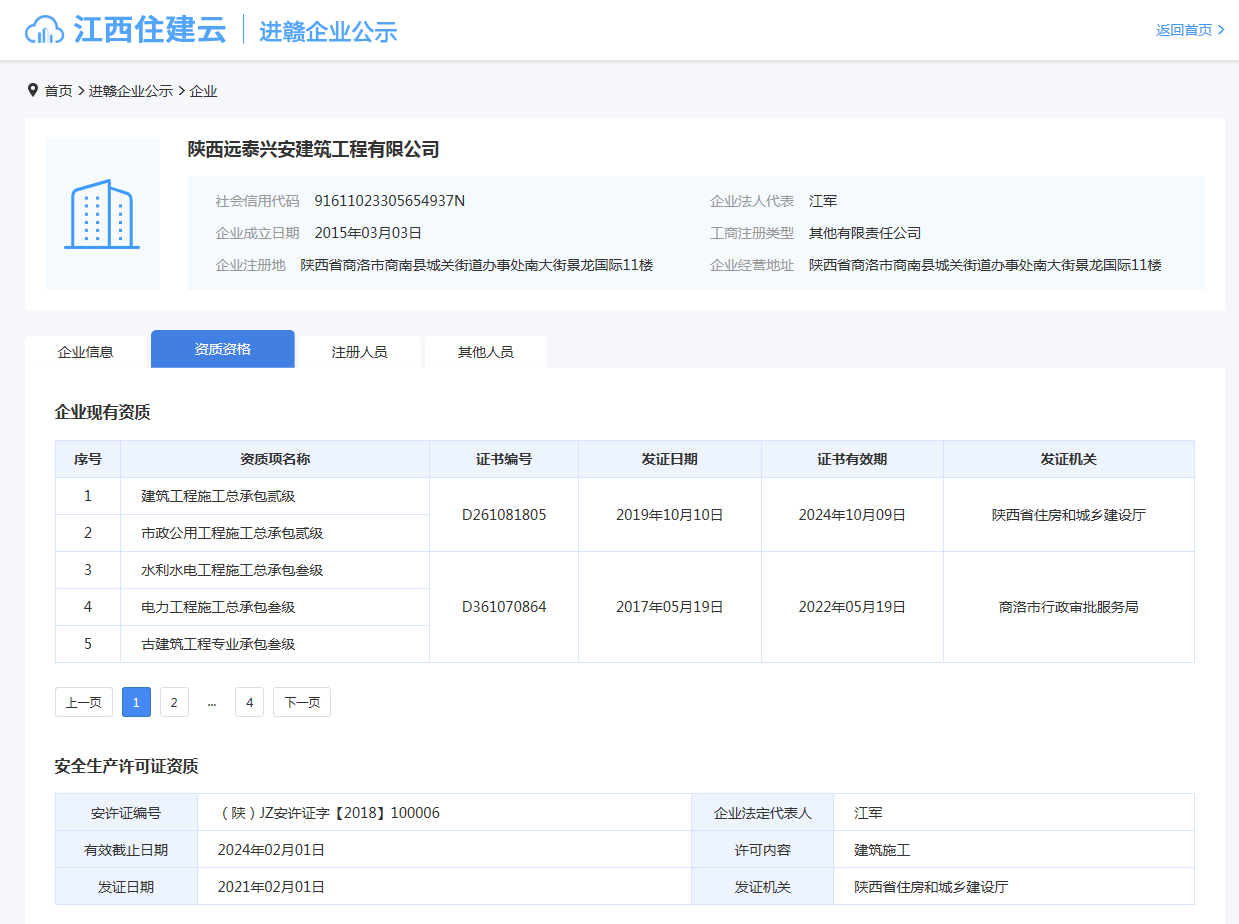Switch to the 注册人员 tab
This screenshot has height=924, width=1239.
pos(360,351)
